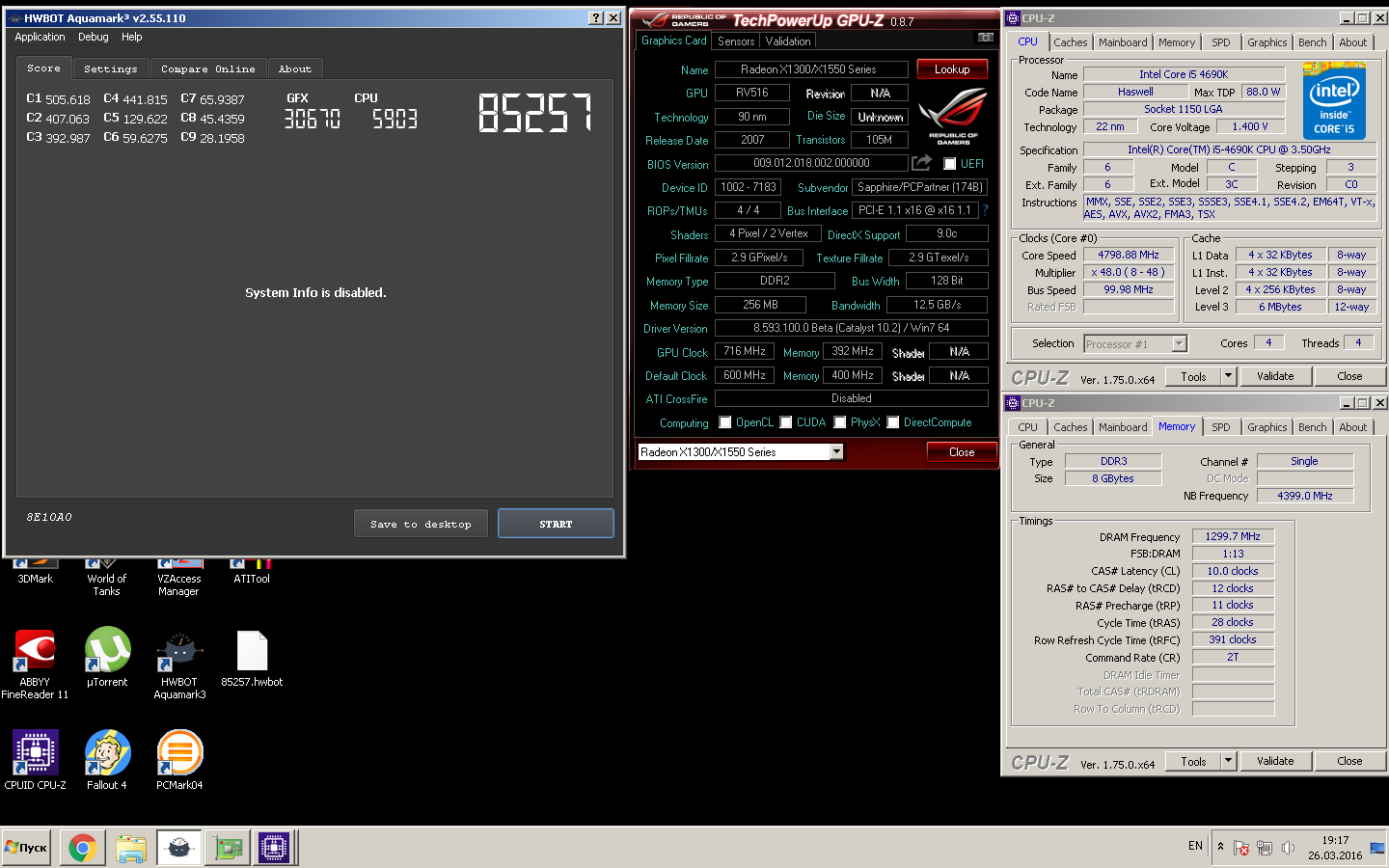Viewport: 1389px width, 868px height.
Task: Open Google Chrome from the taskbar
Action: click(82, 848)
